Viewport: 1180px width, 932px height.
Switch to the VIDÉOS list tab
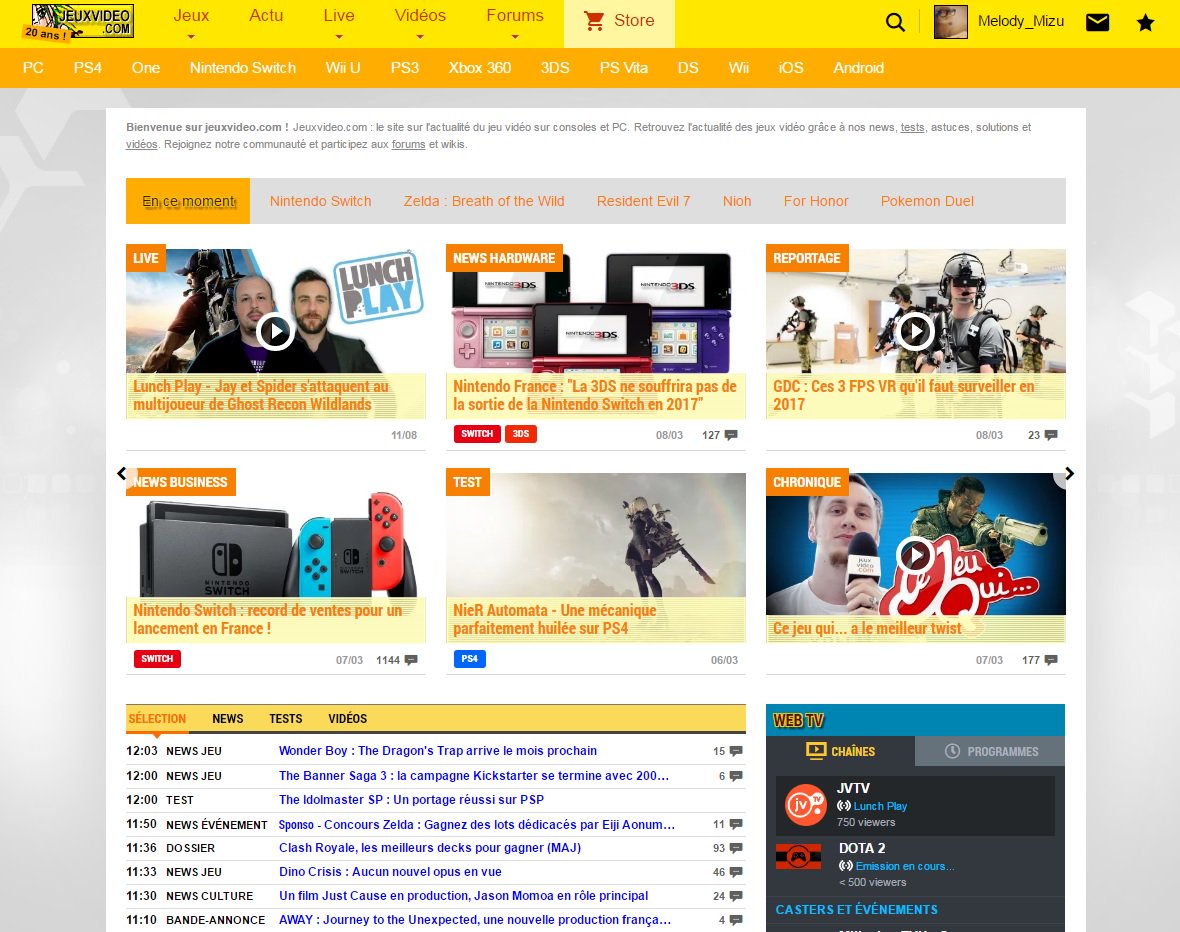[x=348, y=718]
